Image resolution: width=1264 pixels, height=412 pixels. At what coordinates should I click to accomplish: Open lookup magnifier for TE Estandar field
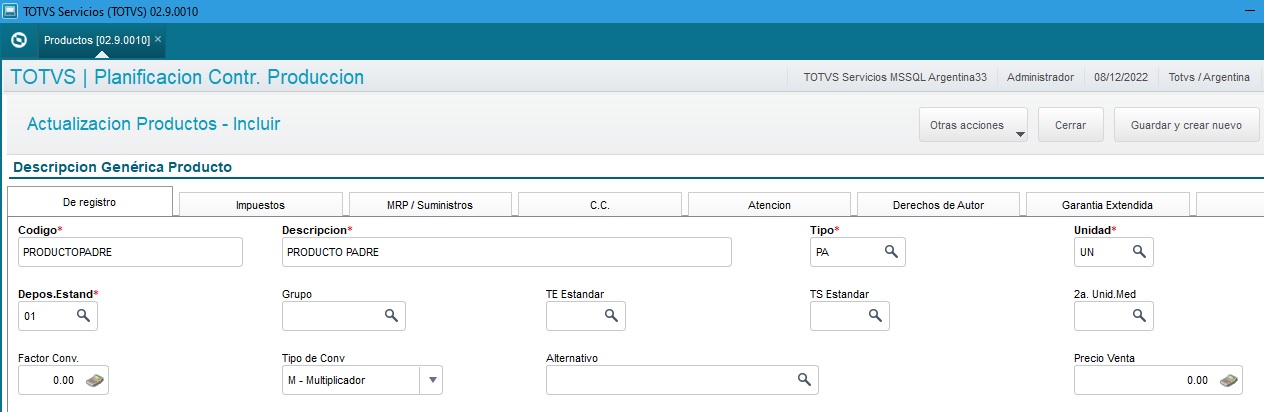(610, 315)
